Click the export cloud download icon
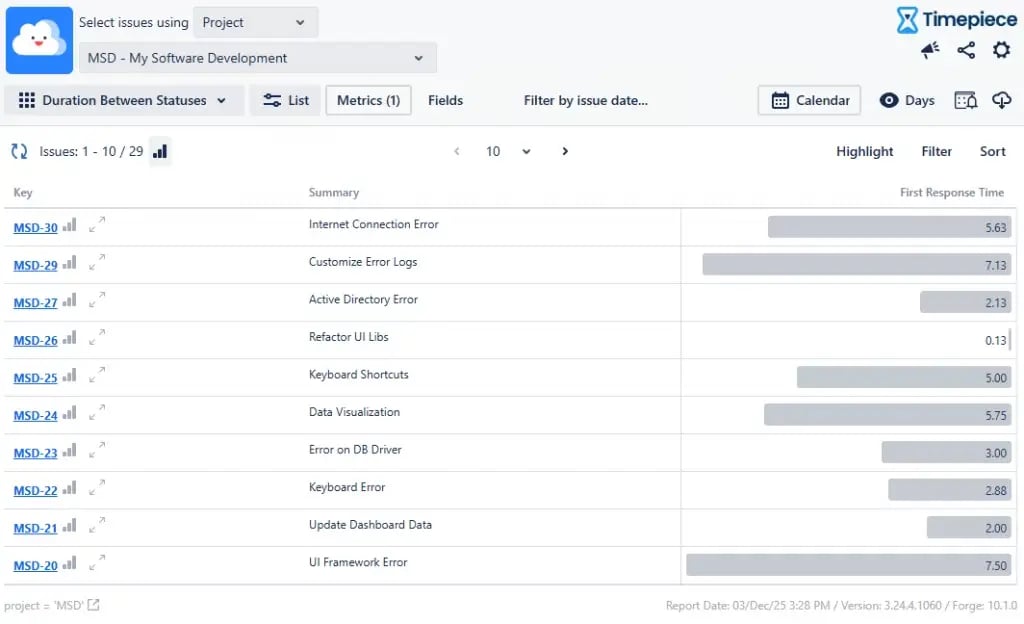The image size is (1024, 624). (1001, 100)
